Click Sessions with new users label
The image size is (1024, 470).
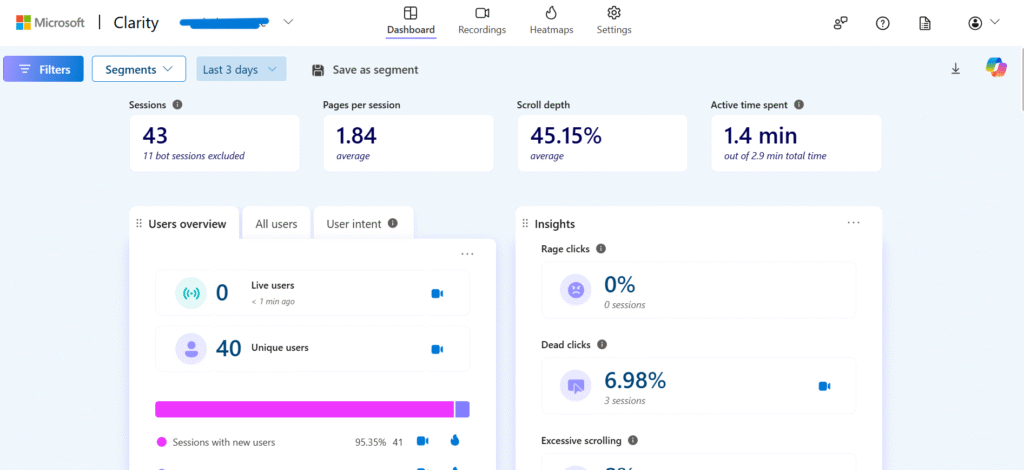click(224, 442)
